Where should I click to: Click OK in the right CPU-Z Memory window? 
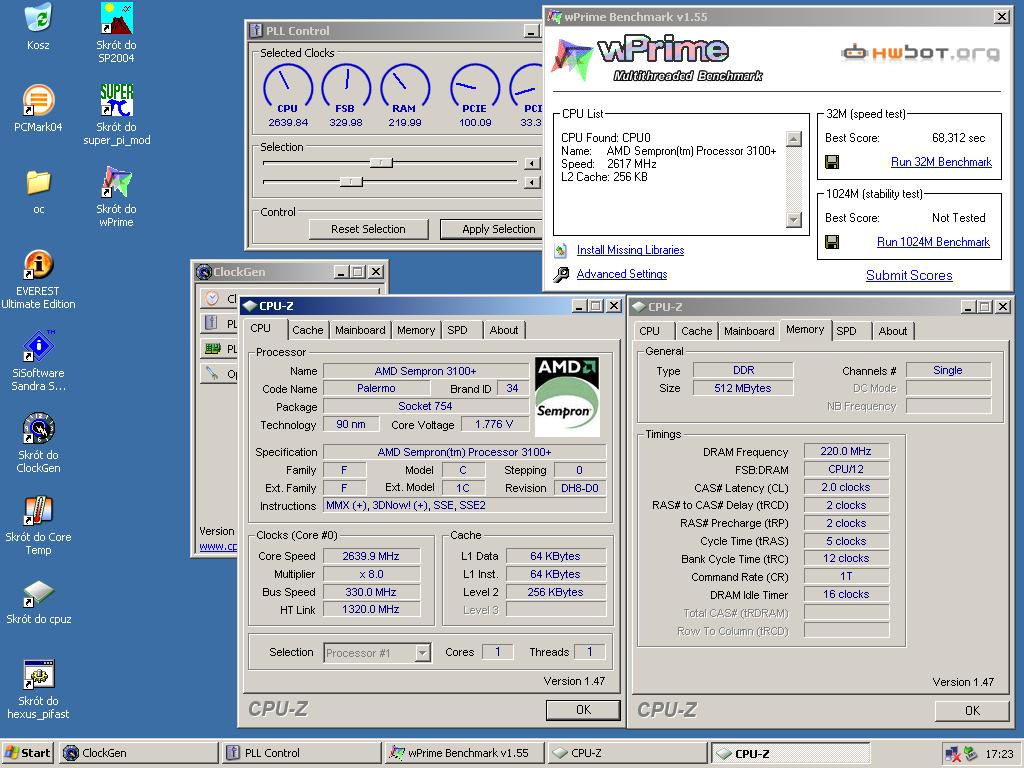pos(972,711)
